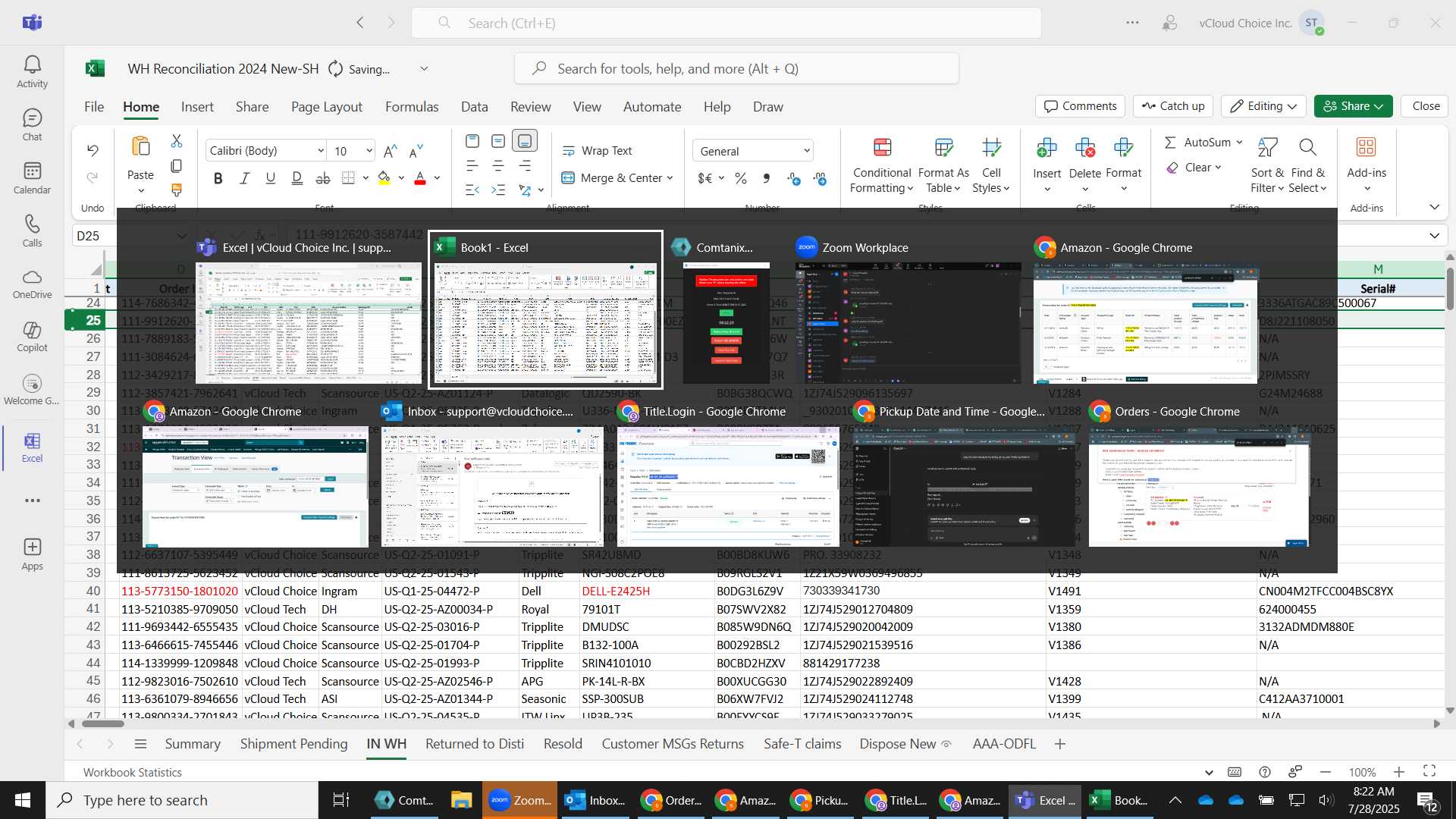Open the Editing mode dropdown

[1263, 106]
